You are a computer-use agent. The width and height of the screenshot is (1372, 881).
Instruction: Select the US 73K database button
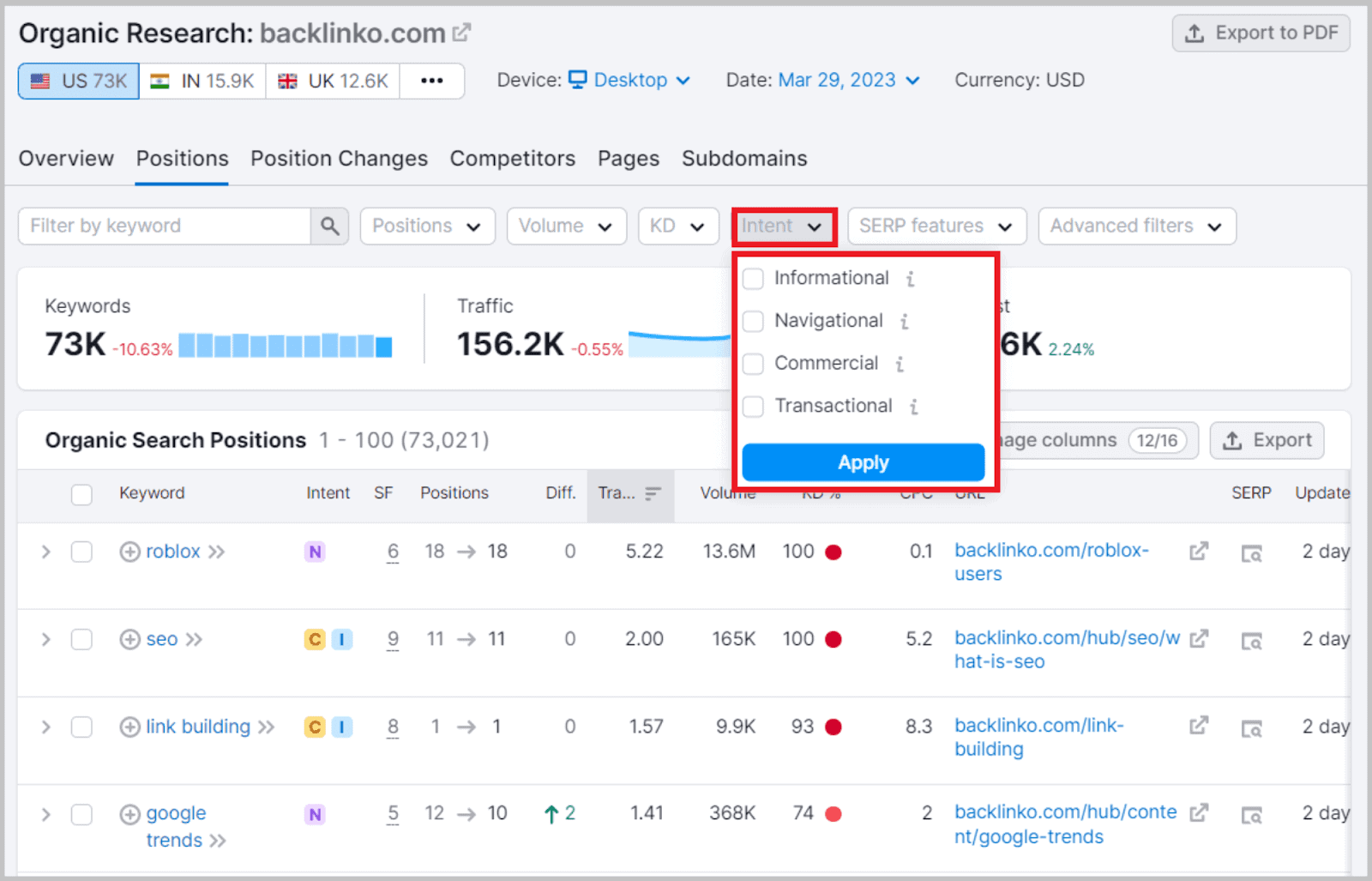coord(79,81)
